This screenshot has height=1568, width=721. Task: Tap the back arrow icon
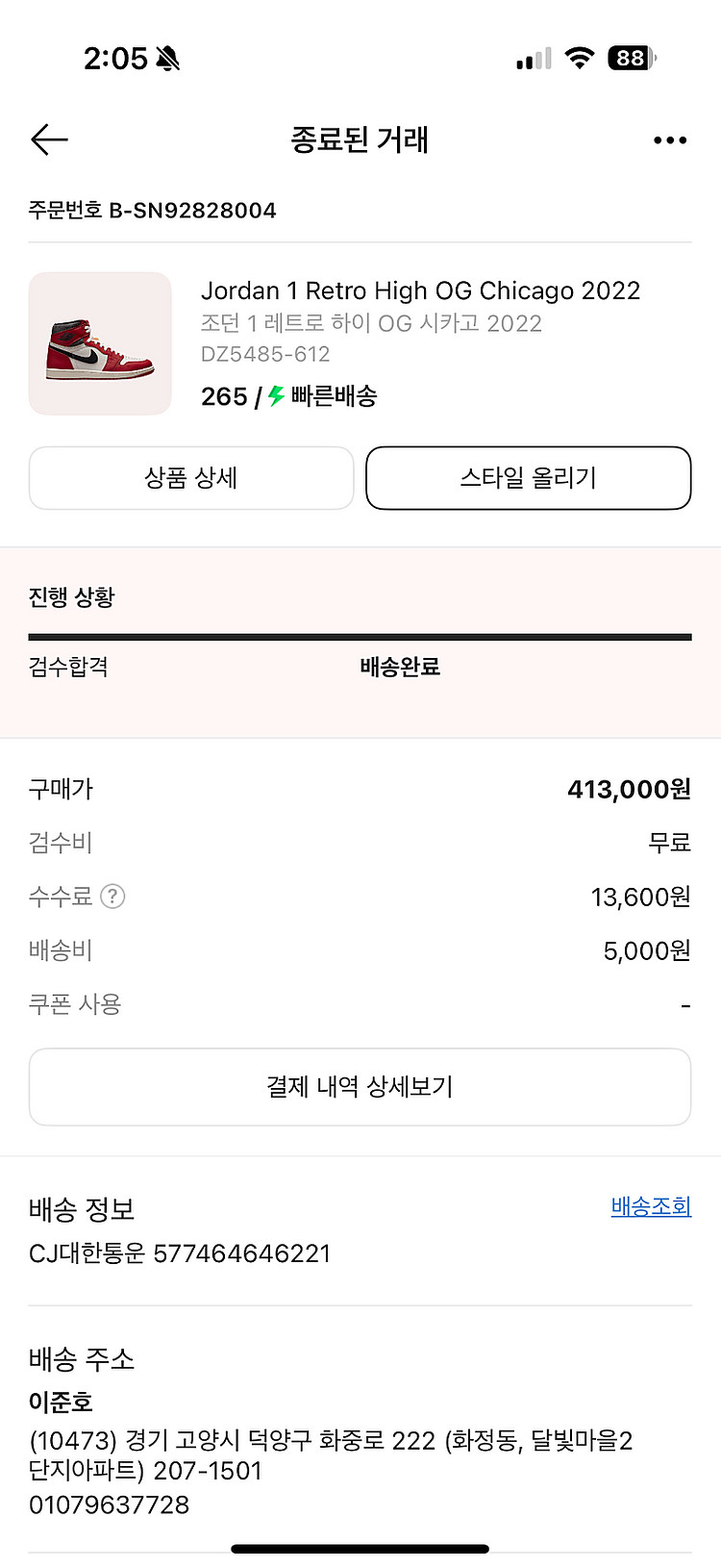(x=49, y=140)
